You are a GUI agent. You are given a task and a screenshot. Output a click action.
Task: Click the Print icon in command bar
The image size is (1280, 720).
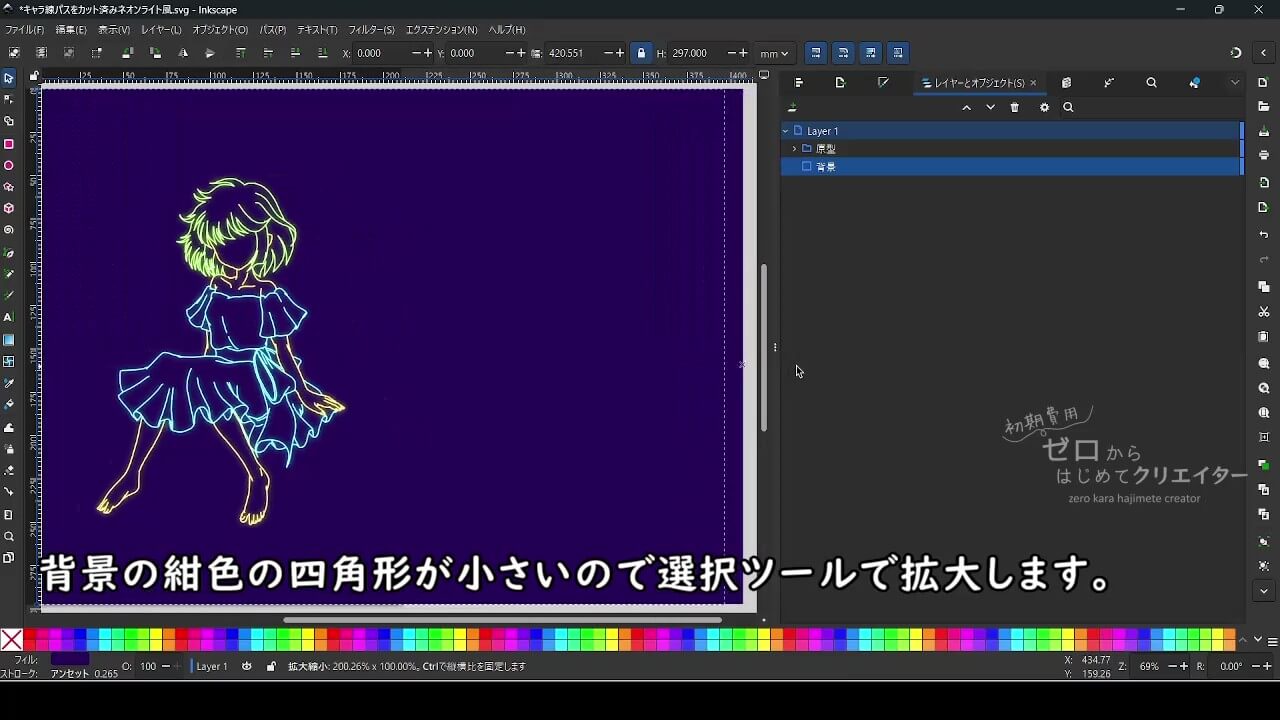(1264, 155)
